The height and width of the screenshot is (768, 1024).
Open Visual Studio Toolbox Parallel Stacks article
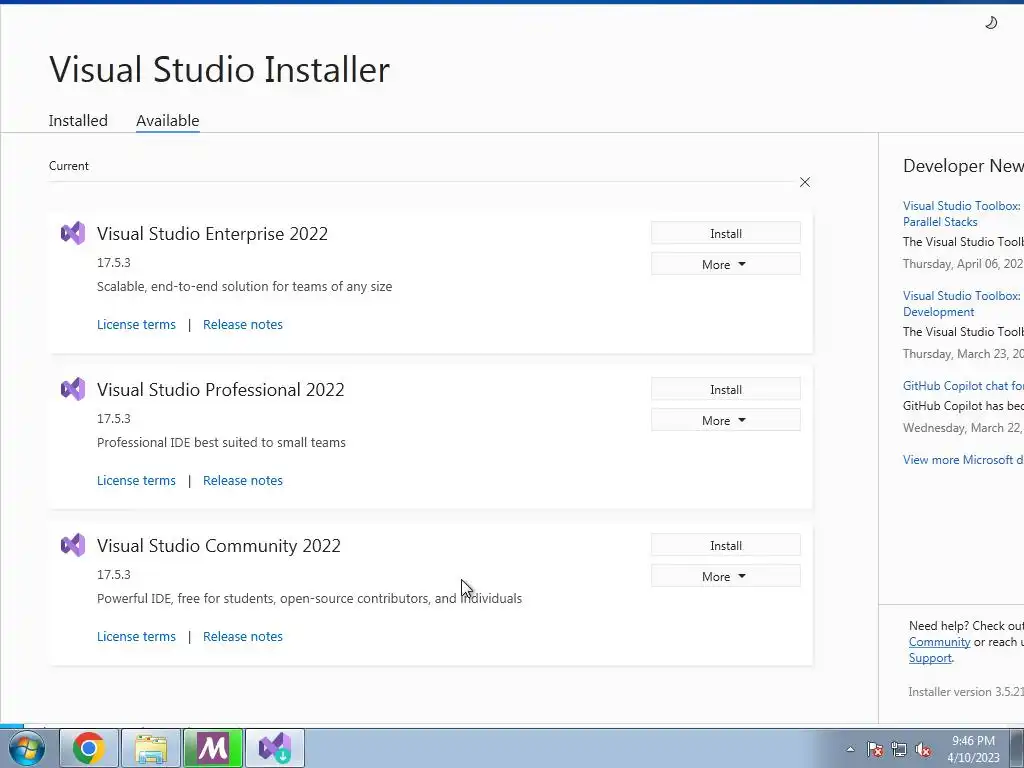[x=963, y=214]
